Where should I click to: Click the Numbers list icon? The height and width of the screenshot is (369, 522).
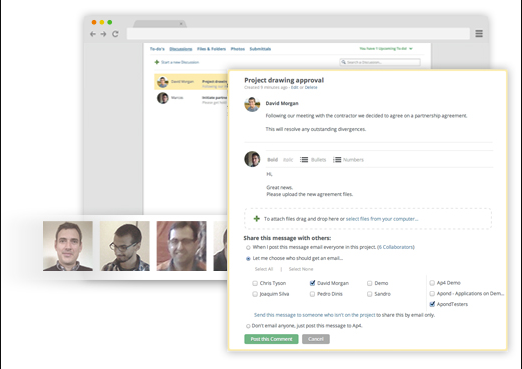(x=337, y=160)
